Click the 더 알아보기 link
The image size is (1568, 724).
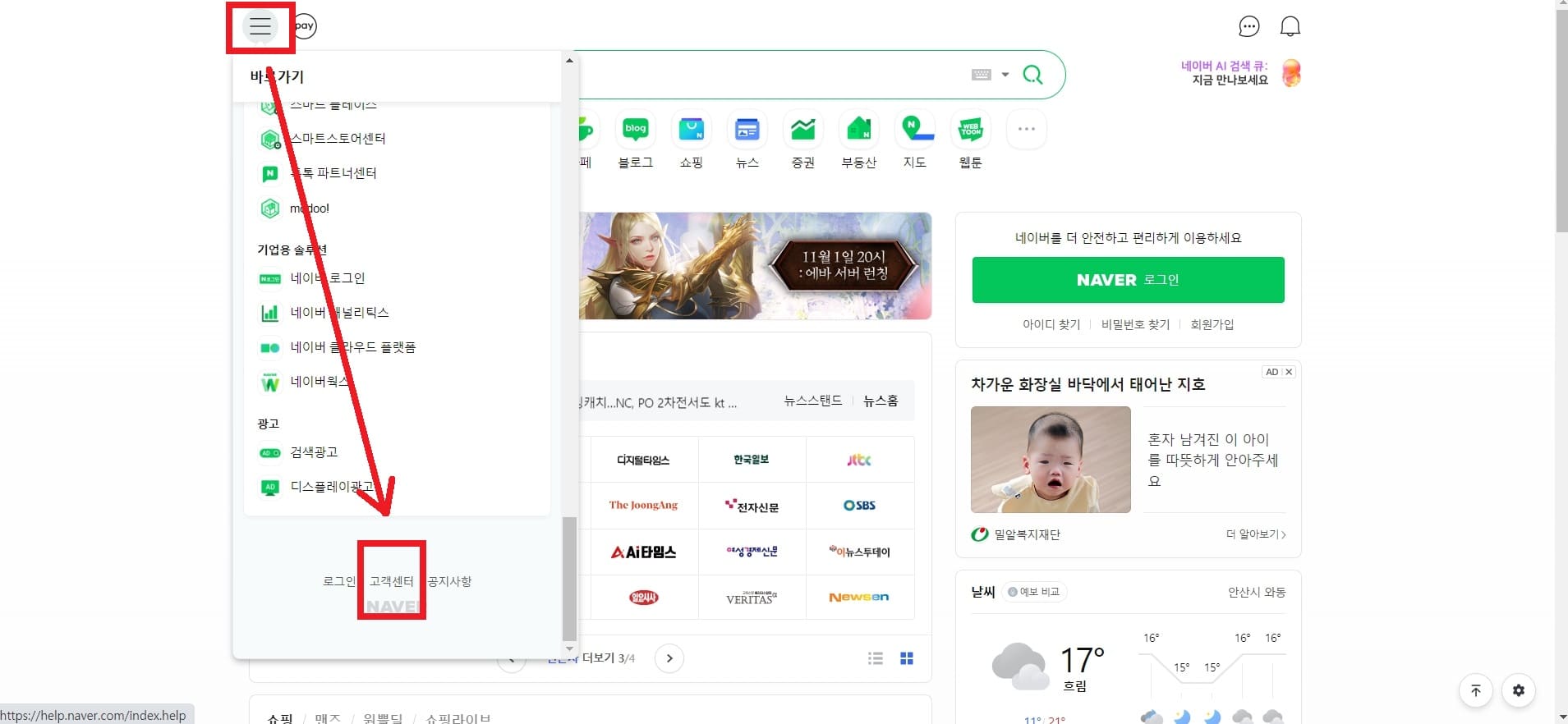1256,534
